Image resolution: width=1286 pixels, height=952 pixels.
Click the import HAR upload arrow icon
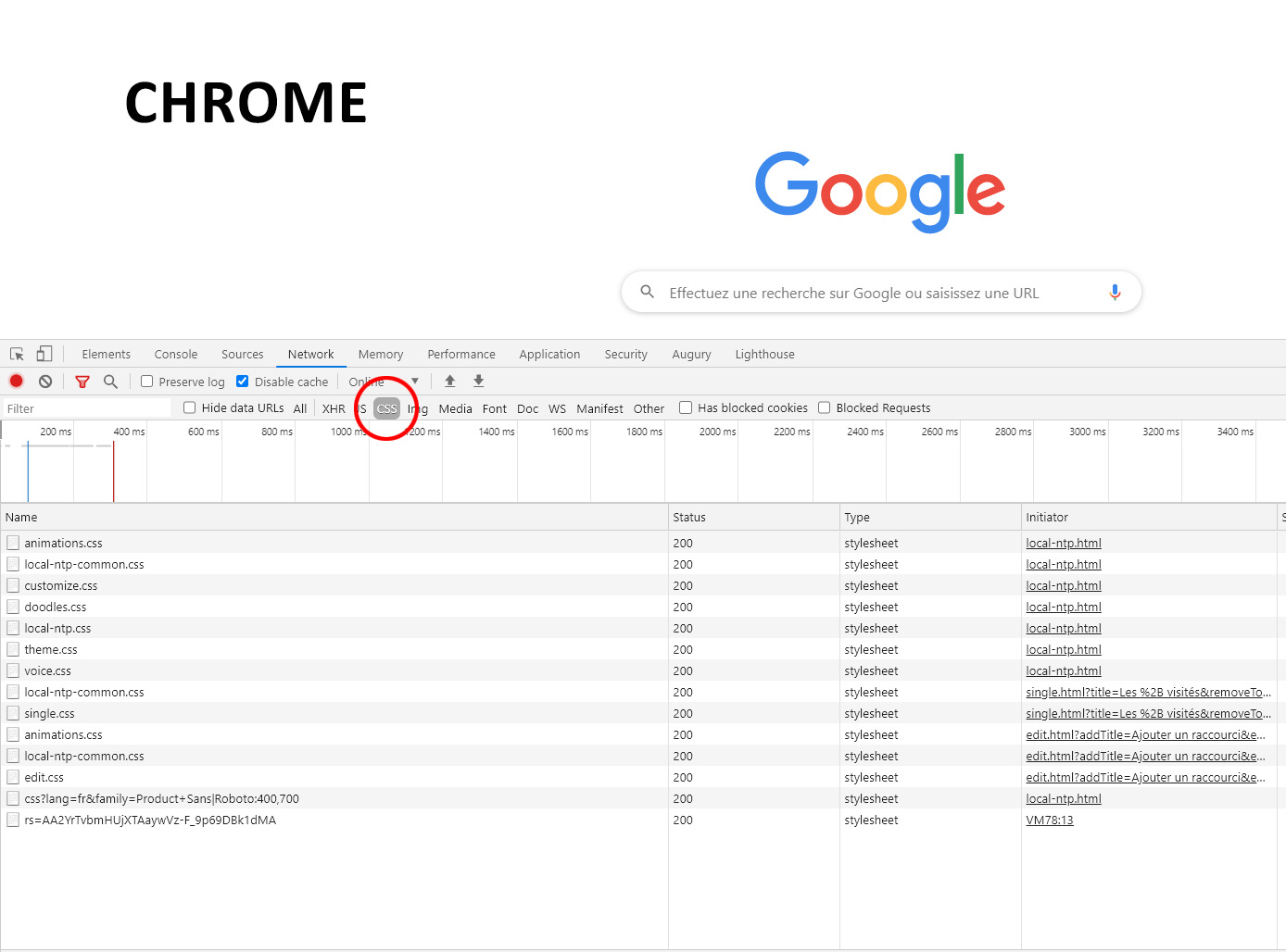pyautogui.click(x=450, y=381)
